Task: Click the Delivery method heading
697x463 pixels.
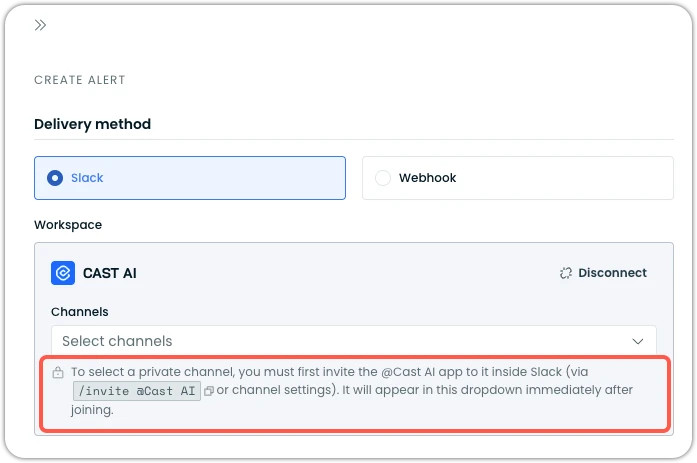Action: (92, 124)
